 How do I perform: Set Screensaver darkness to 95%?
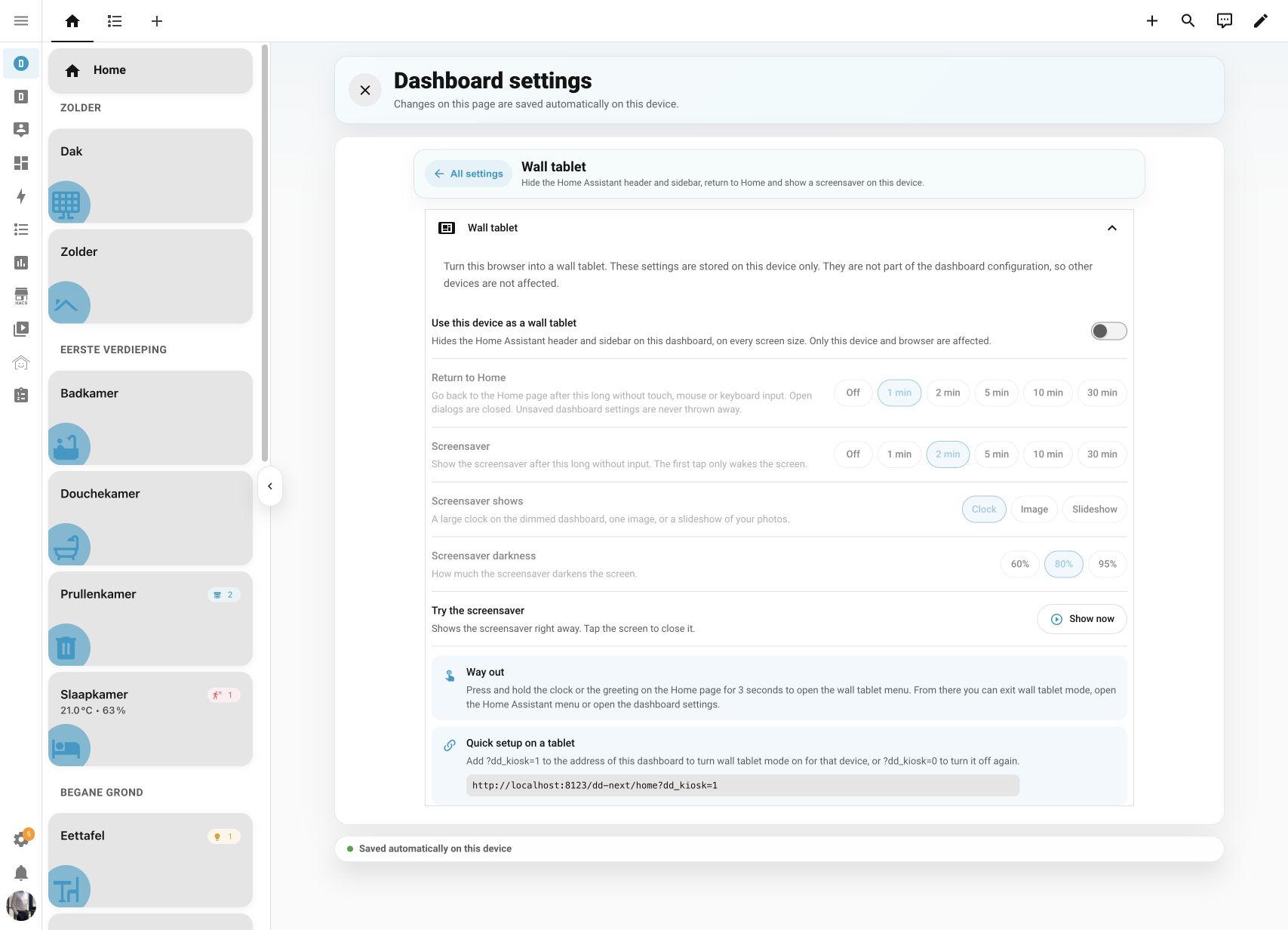[1107, 564]
